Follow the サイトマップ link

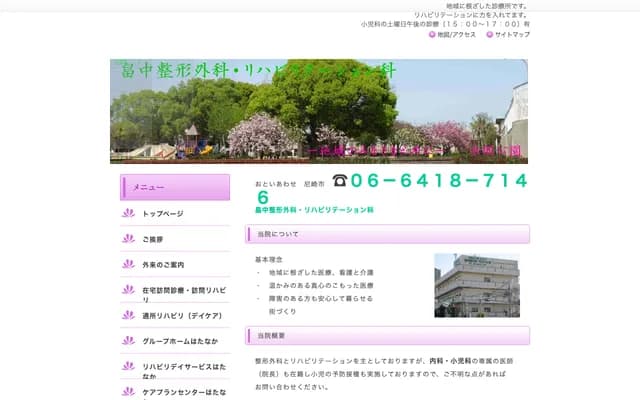coord(512,35)
